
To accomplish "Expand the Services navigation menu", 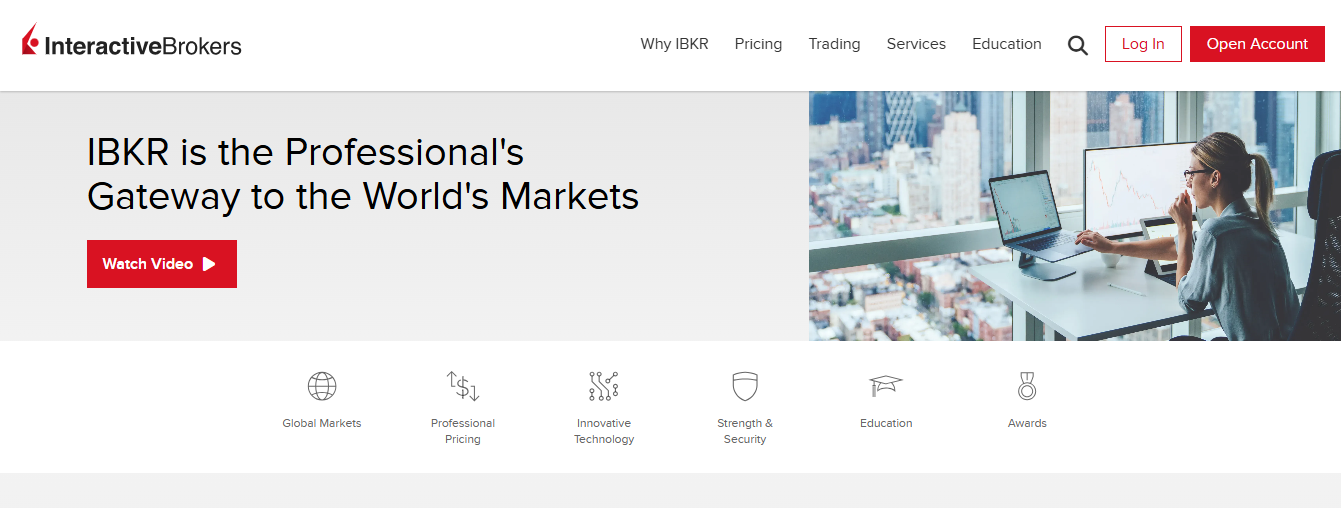I will point(916,44).
